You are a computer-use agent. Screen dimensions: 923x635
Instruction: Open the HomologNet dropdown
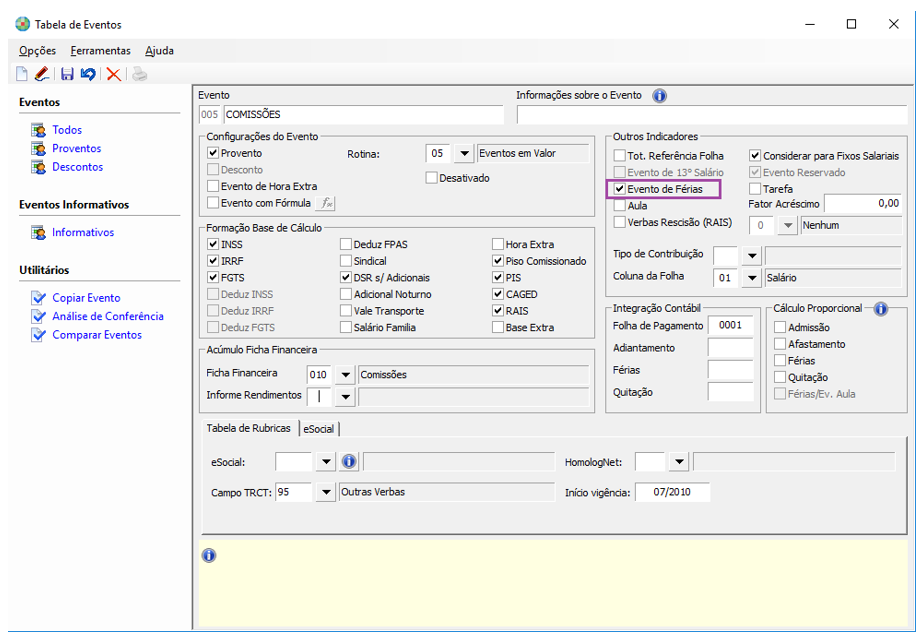(679, 462)
